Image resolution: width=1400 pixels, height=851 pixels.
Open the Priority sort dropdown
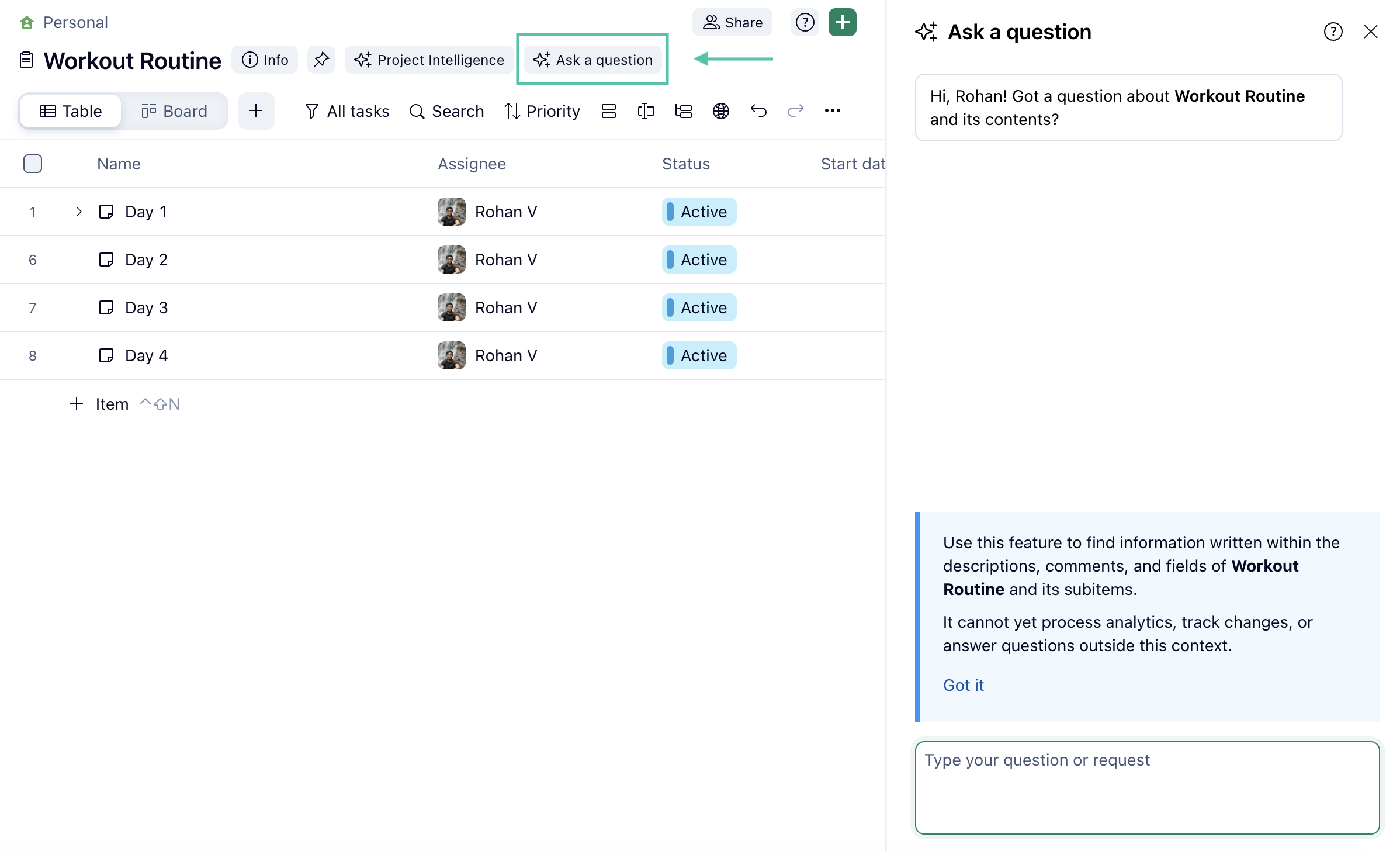click(x=542, y=111)
